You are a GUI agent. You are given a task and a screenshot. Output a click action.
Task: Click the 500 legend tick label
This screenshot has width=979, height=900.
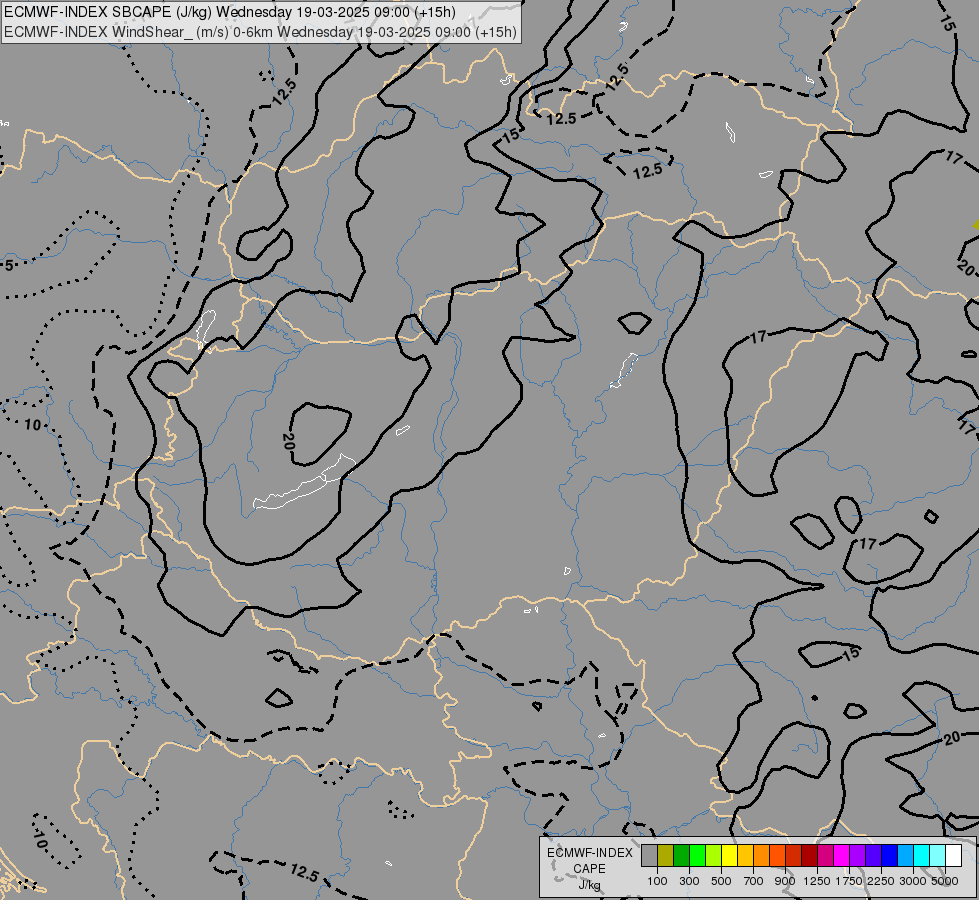721,881
